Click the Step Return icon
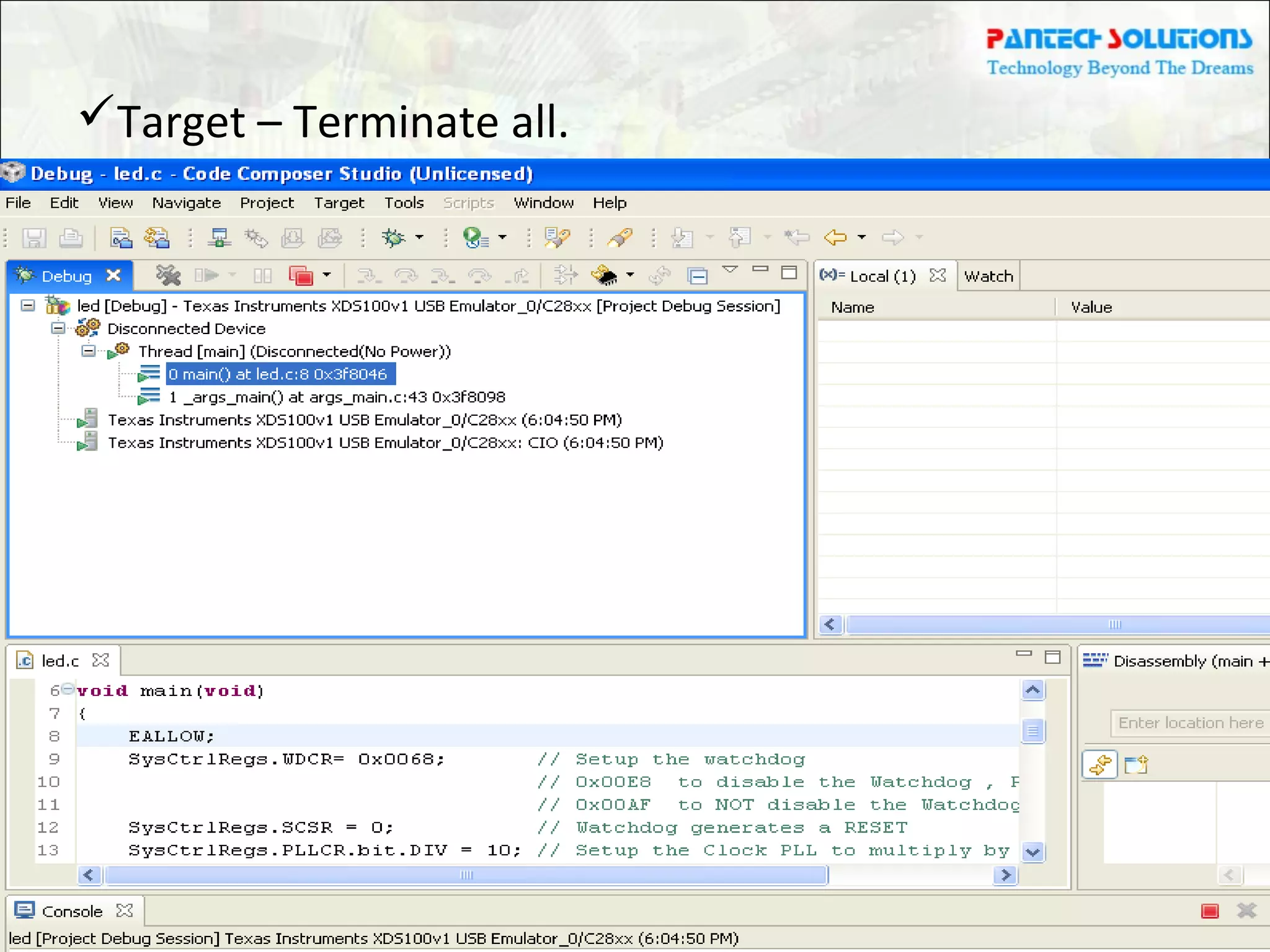 tap(517, 276)
